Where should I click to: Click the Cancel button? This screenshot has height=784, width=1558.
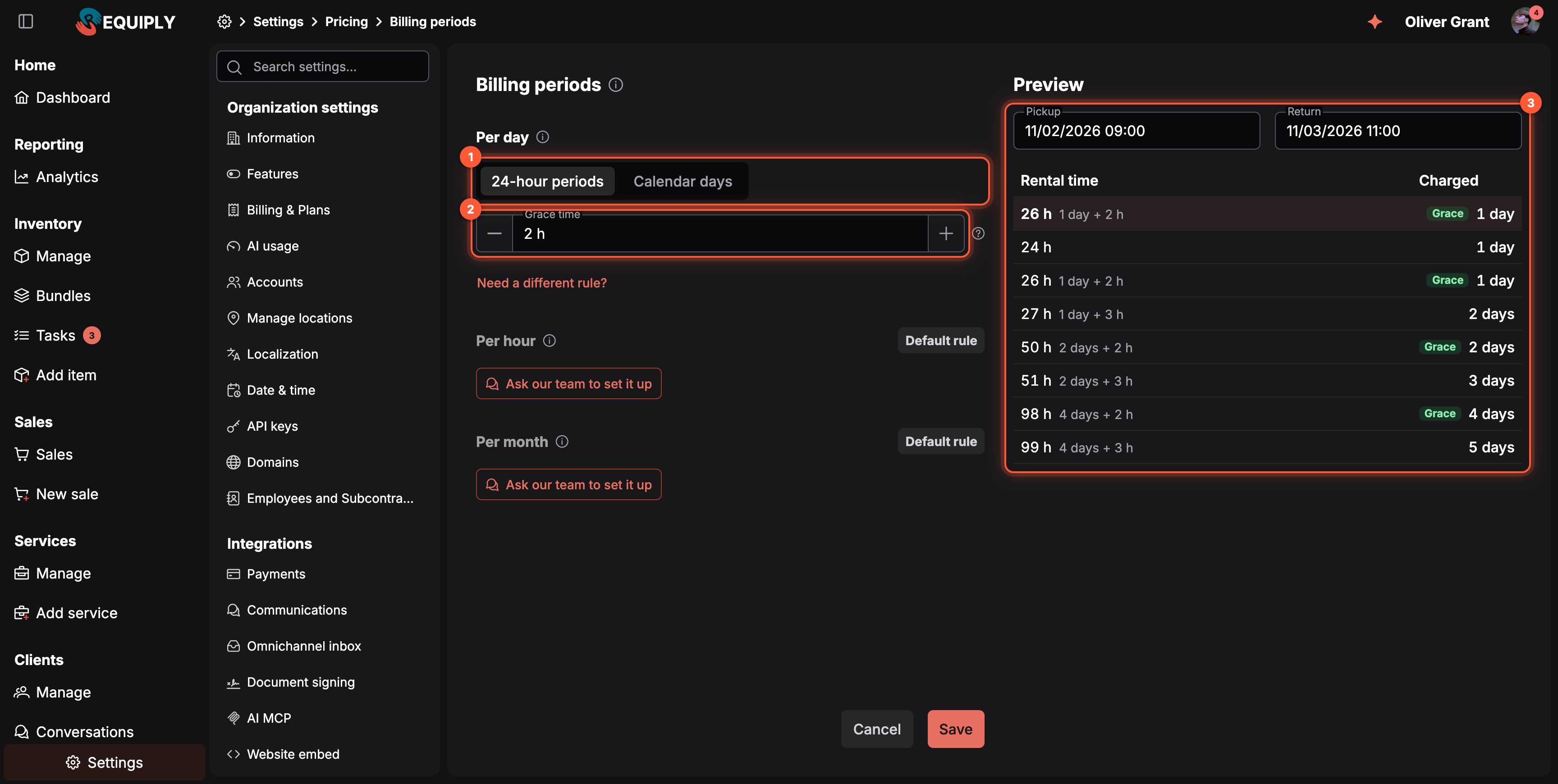[x=877, y=729]
